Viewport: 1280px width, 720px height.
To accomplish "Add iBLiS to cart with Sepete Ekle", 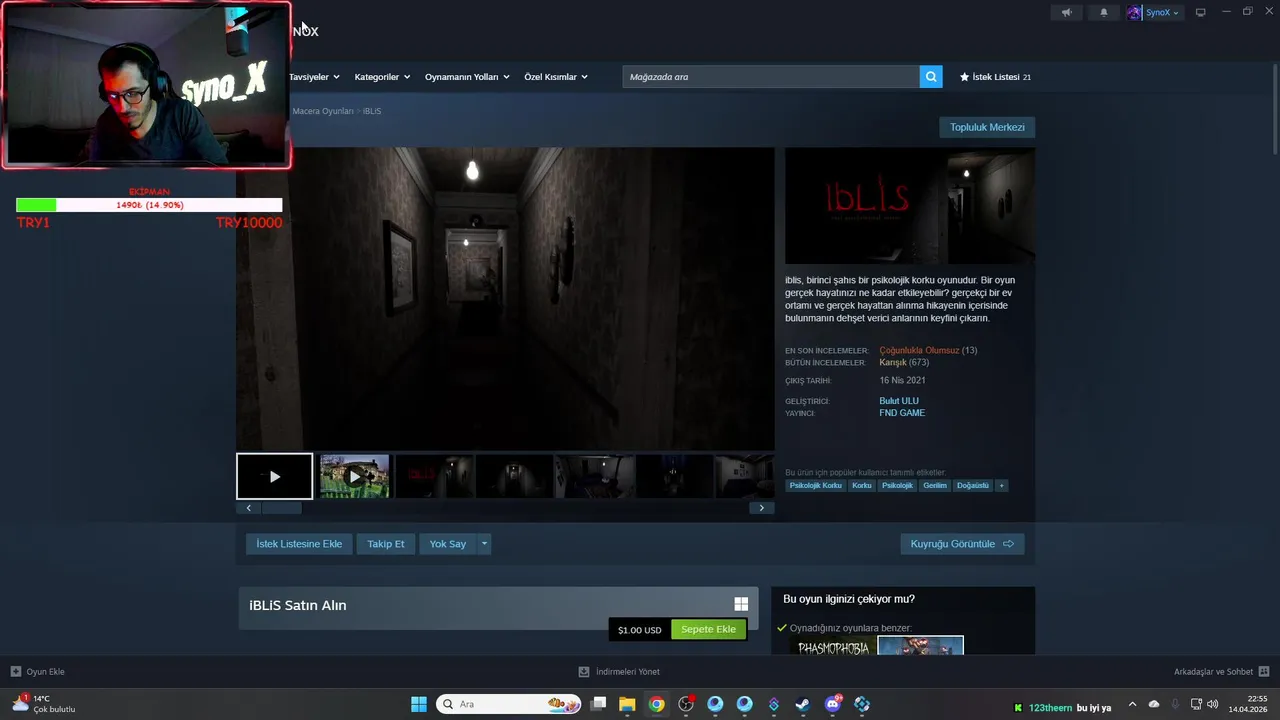I will tap(708, 630).
